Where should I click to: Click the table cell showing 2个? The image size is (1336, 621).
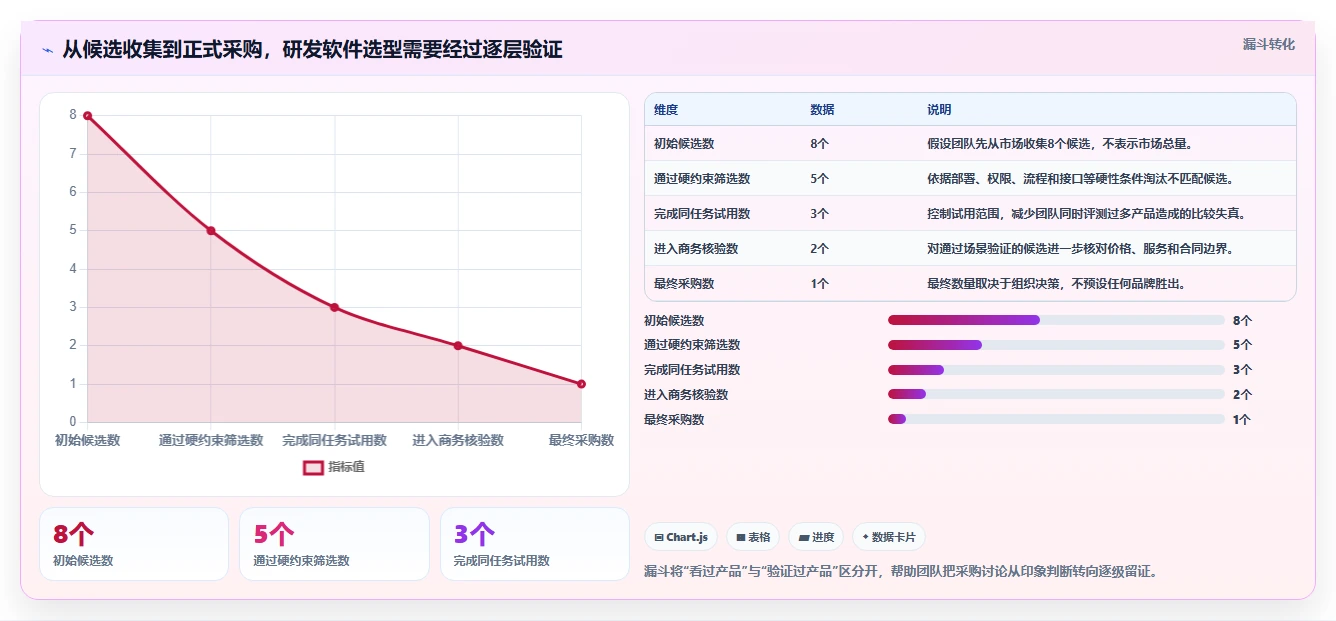819,249
